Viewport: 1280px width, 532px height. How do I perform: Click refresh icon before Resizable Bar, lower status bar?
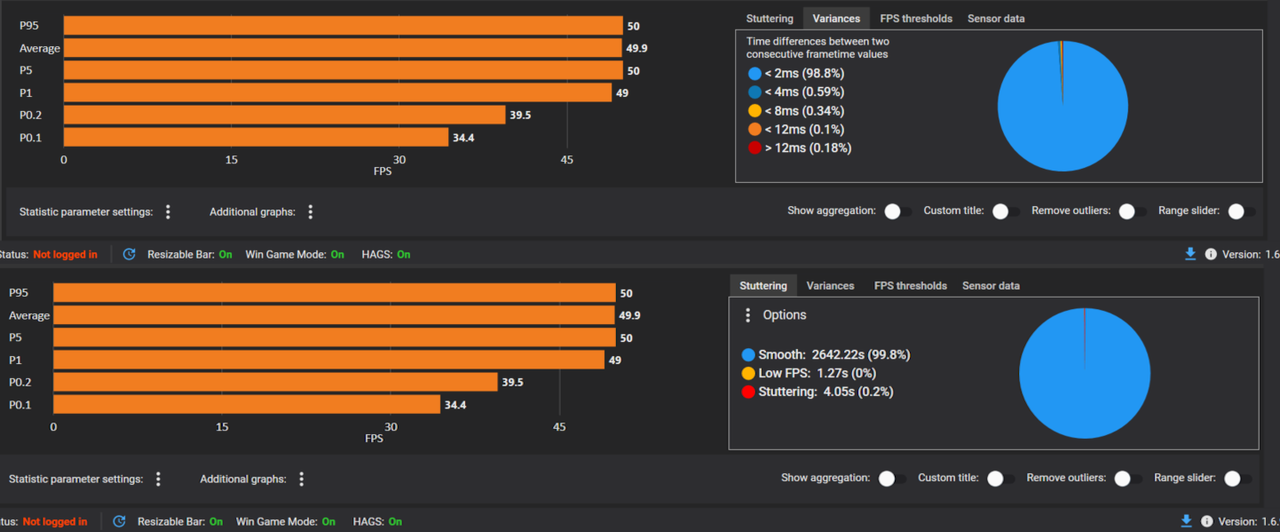tap(119, 521)
